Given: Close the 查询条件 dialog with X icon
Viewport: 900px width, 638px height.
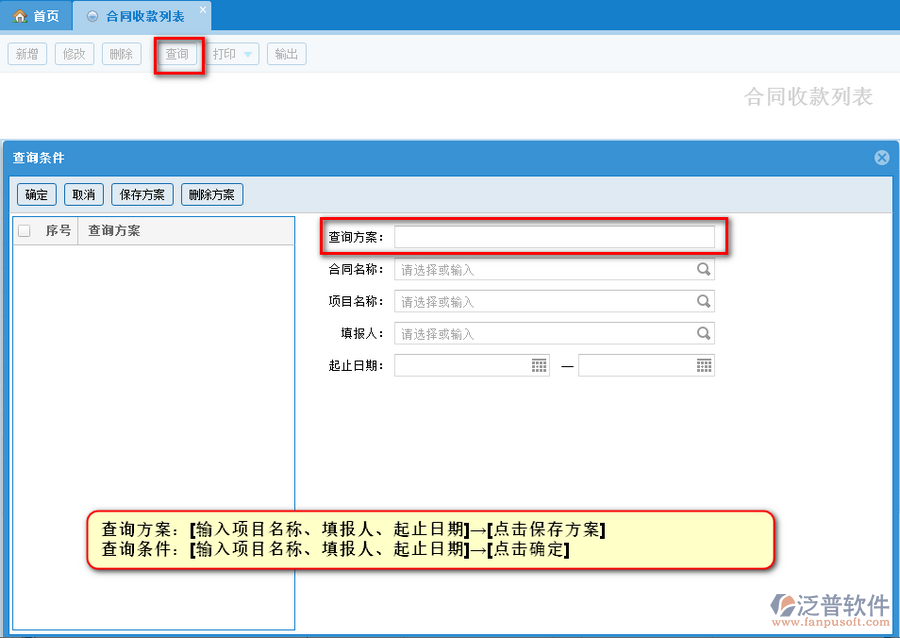Looking at the screenshot, I should click(x=881, y=158).
